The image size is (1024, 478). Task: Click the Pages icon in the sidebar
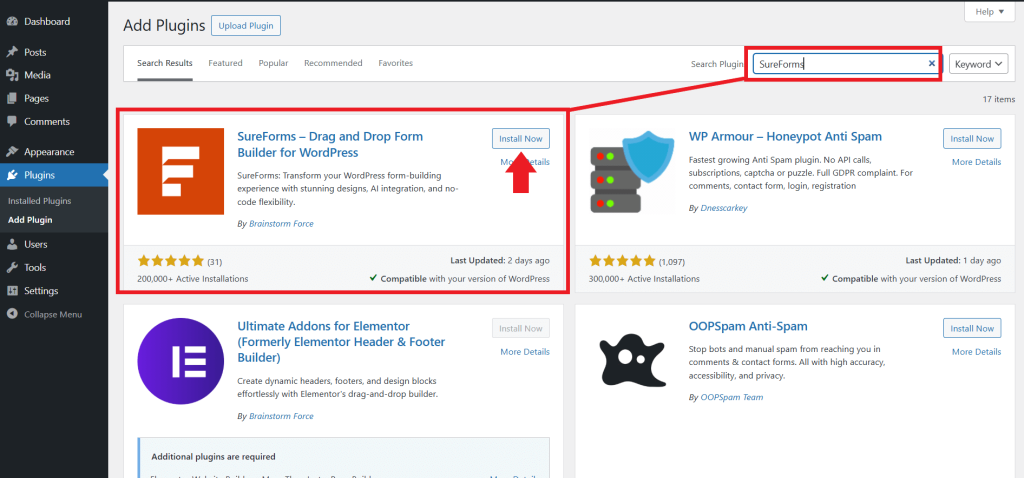pos(12,99)
